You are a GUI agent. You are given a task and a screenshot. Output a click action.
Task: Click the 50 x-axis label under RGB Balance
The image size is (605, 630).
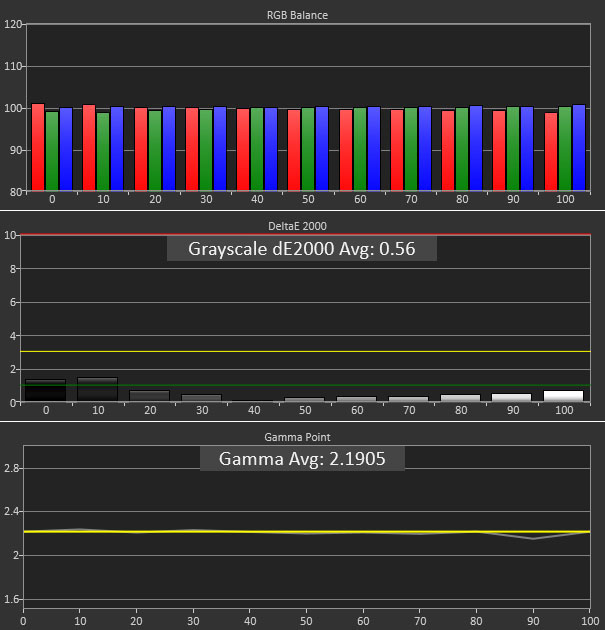coord(308,199)
